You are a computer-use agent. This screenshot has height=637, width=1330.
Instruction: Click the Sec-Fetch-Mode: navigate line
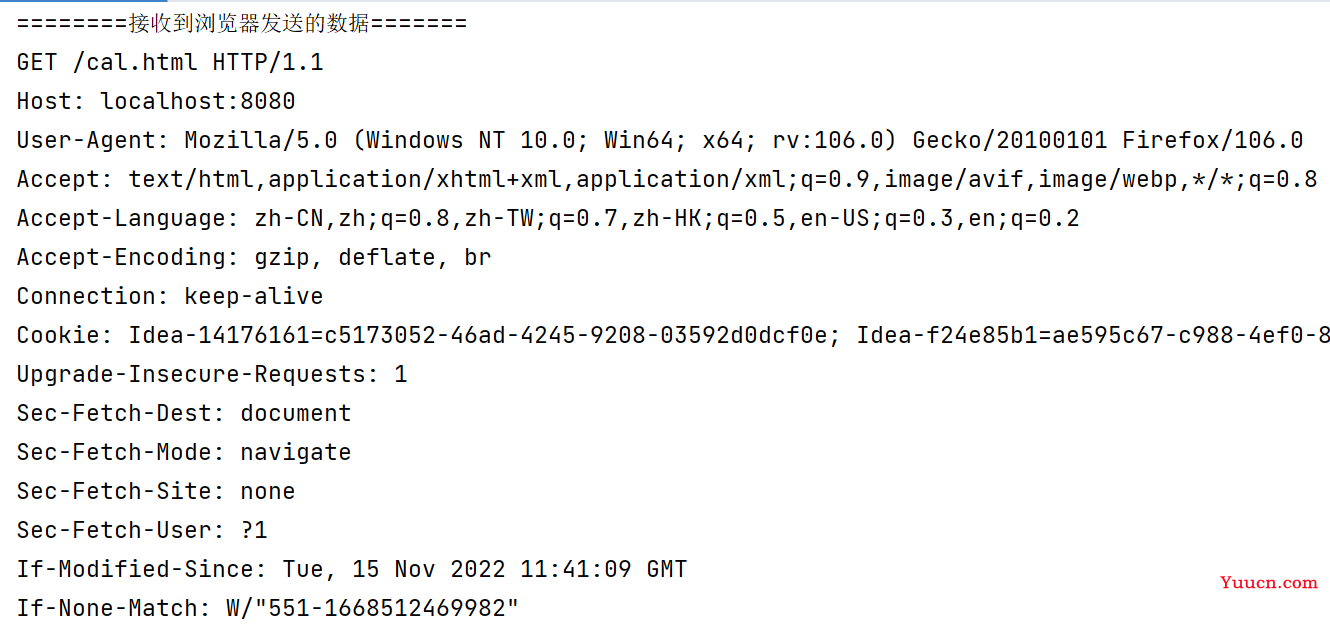pyautogui.click(x=184, y=453)
